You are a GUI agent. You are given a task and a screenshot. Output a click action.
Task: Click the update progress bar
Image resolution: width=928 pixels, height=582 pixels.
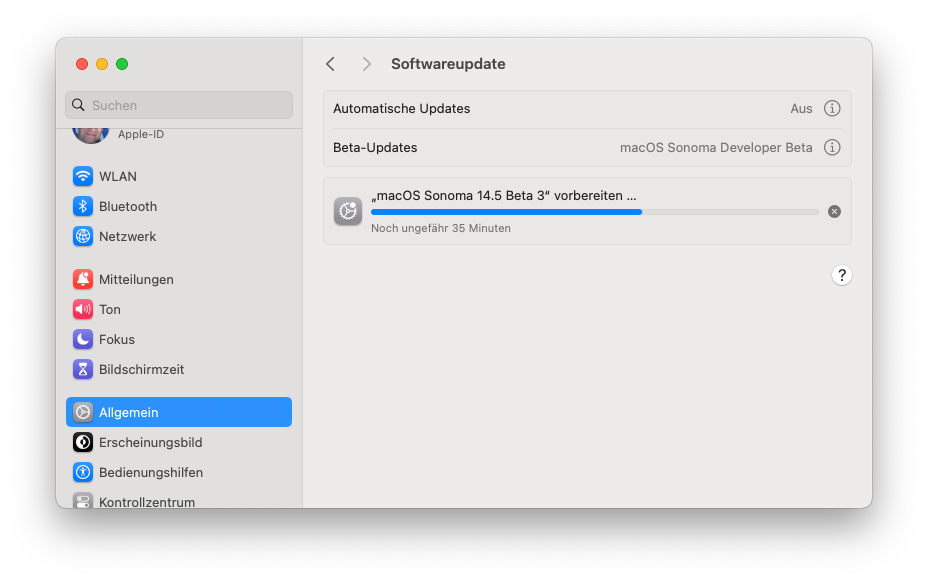click(x=594, y=212)
